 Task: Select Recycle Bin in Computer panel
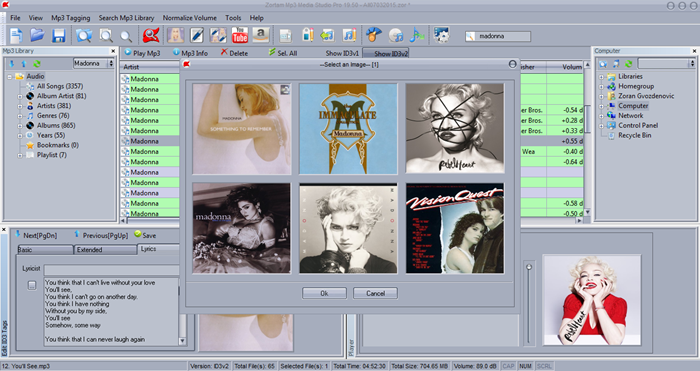634,135
